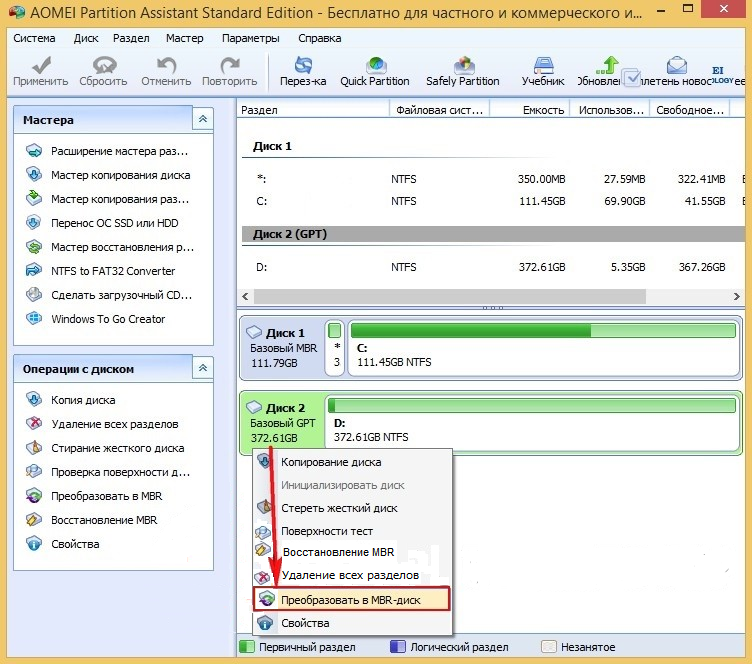The width and height of the screenshot is (752, 664).
Task: Click the Повторить redo arrow icon
Action: (x=230, y=65)
